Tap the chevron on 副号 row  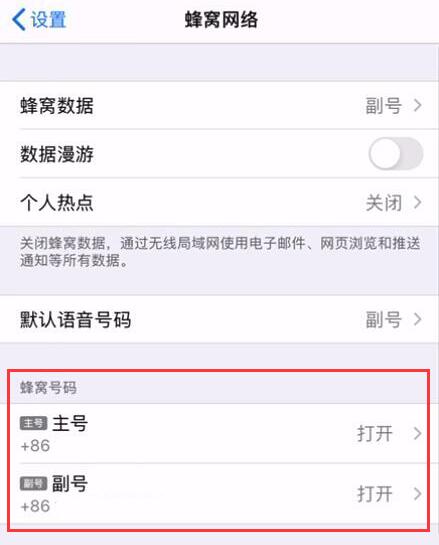[418, 494]
